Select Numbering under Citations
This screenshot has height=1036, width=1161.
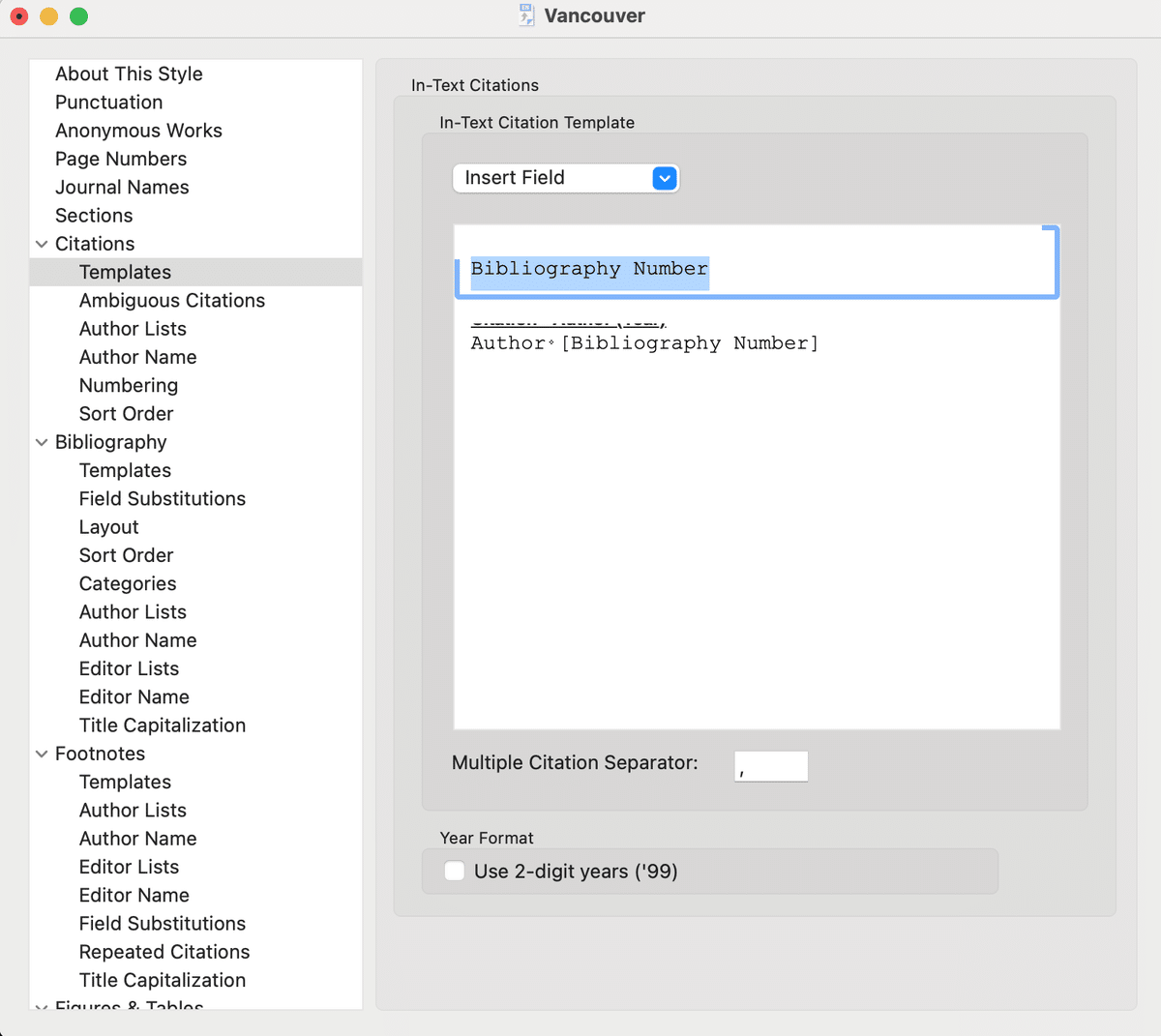pos(129,385)
